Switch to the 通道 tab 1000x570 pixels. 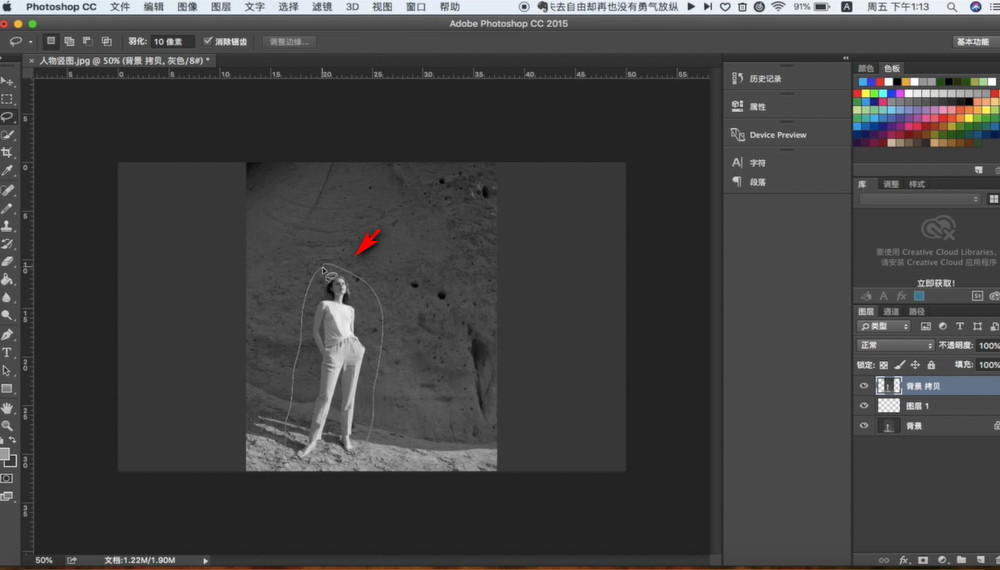[891, 311]
